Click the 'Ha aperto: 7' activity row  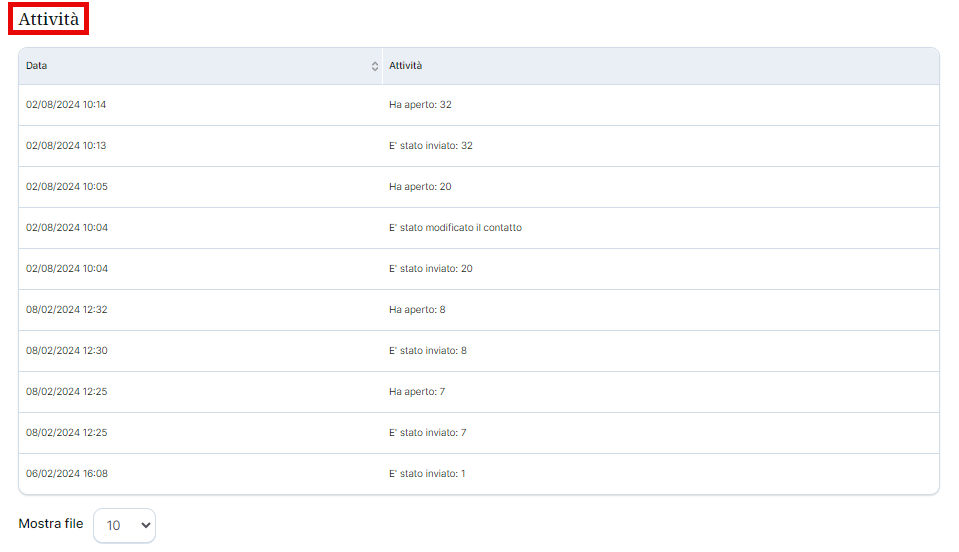pyautogui.click(x=417, y=392)
